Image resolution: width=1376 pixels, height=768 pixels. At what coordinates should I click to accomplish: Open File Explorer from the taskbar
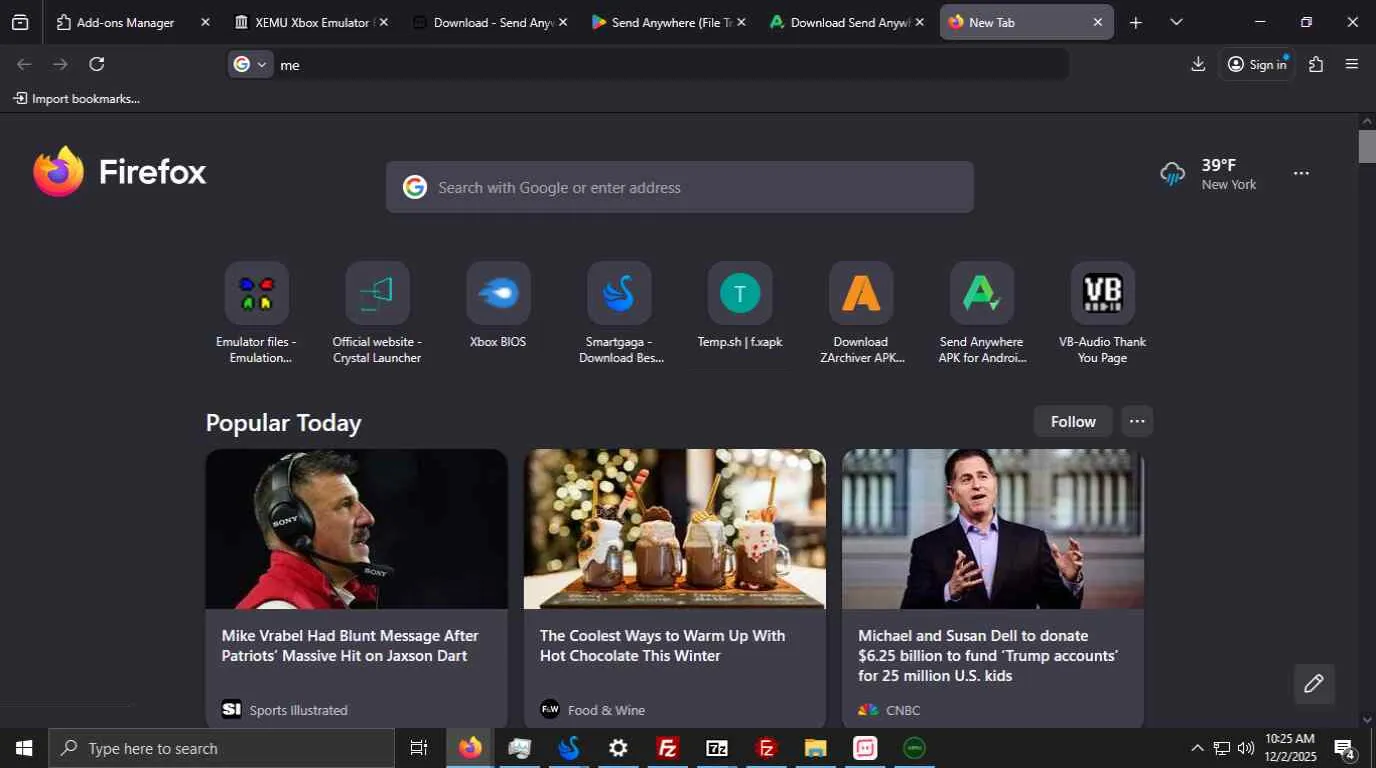pyautogui.click(x=816, y=748)
